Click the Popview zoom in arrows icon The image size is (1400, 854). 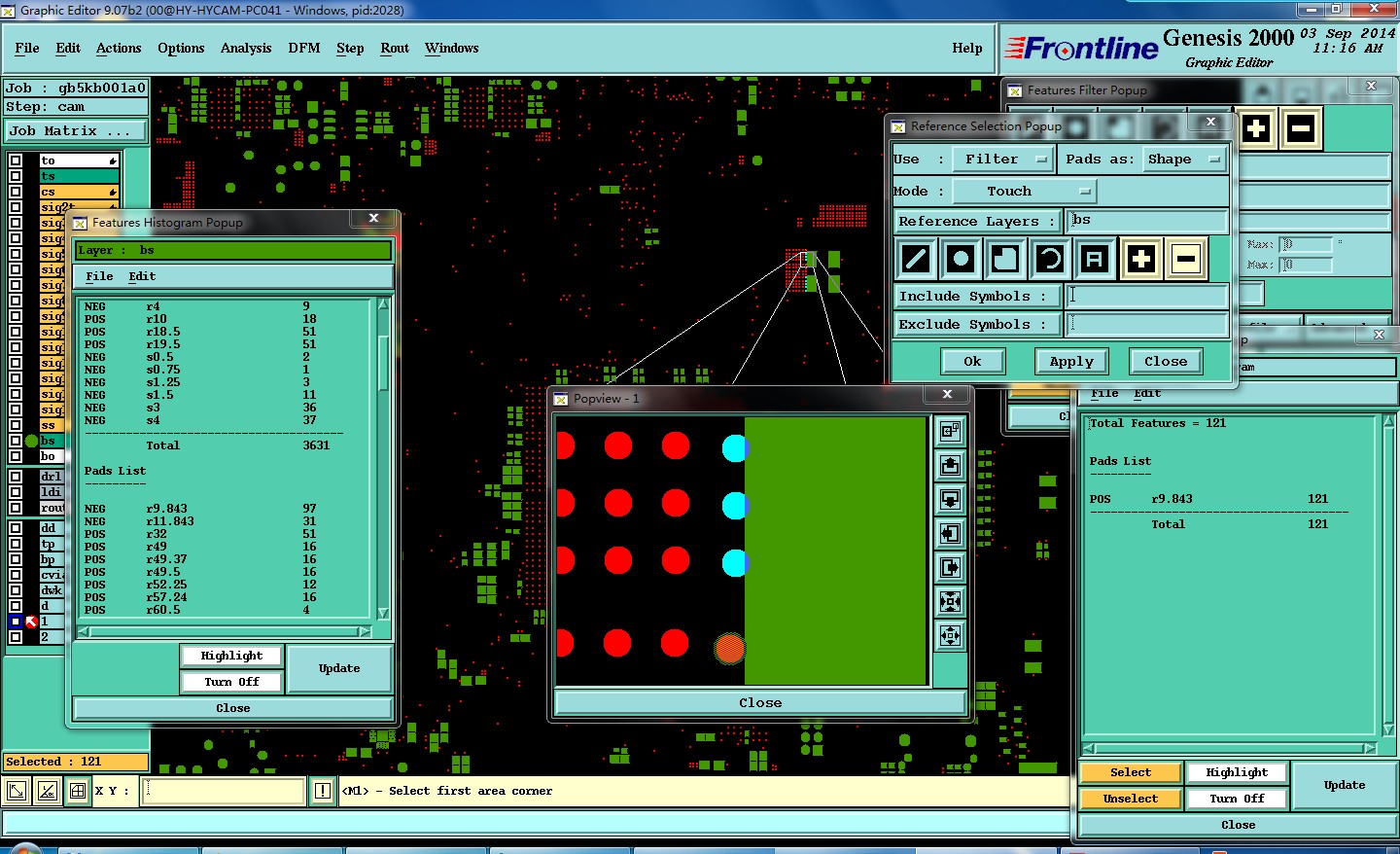pos(950,601)
